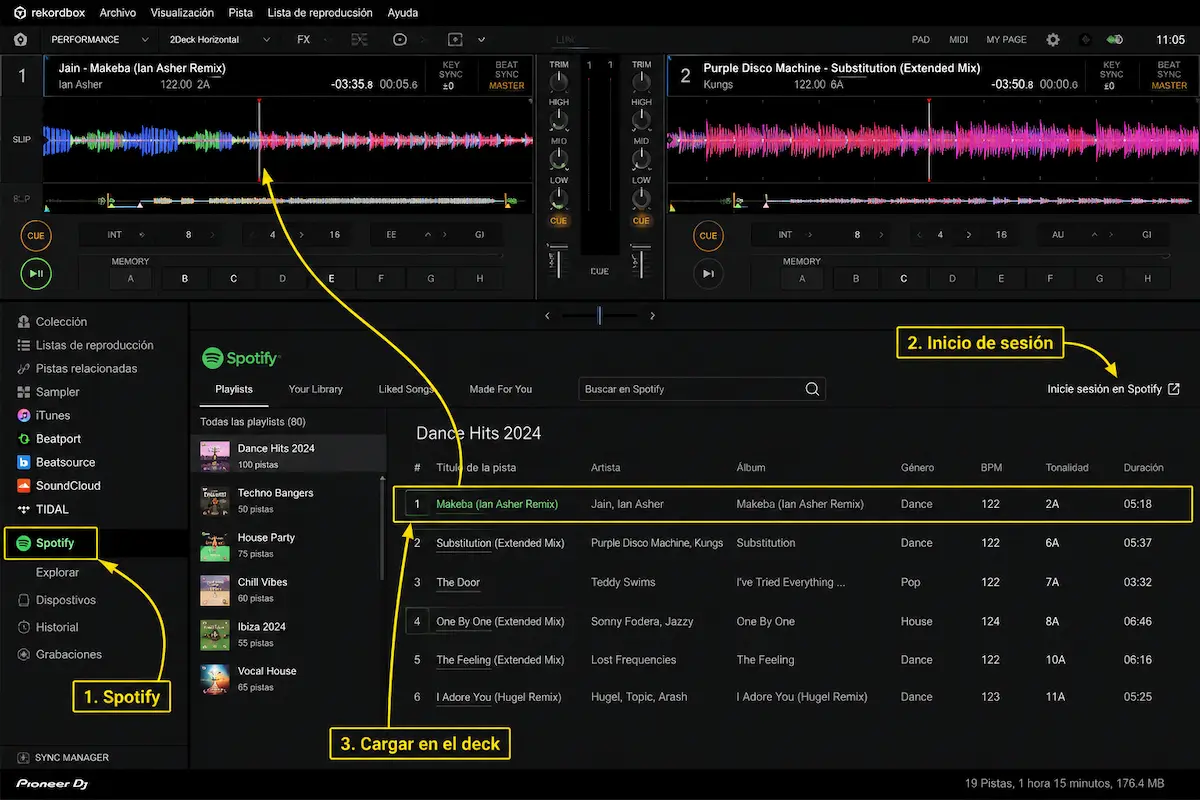Toggle SLIP mode on deck 1
The height and width of the screenshot is (800, 1200).
click(x=21, y=139)
